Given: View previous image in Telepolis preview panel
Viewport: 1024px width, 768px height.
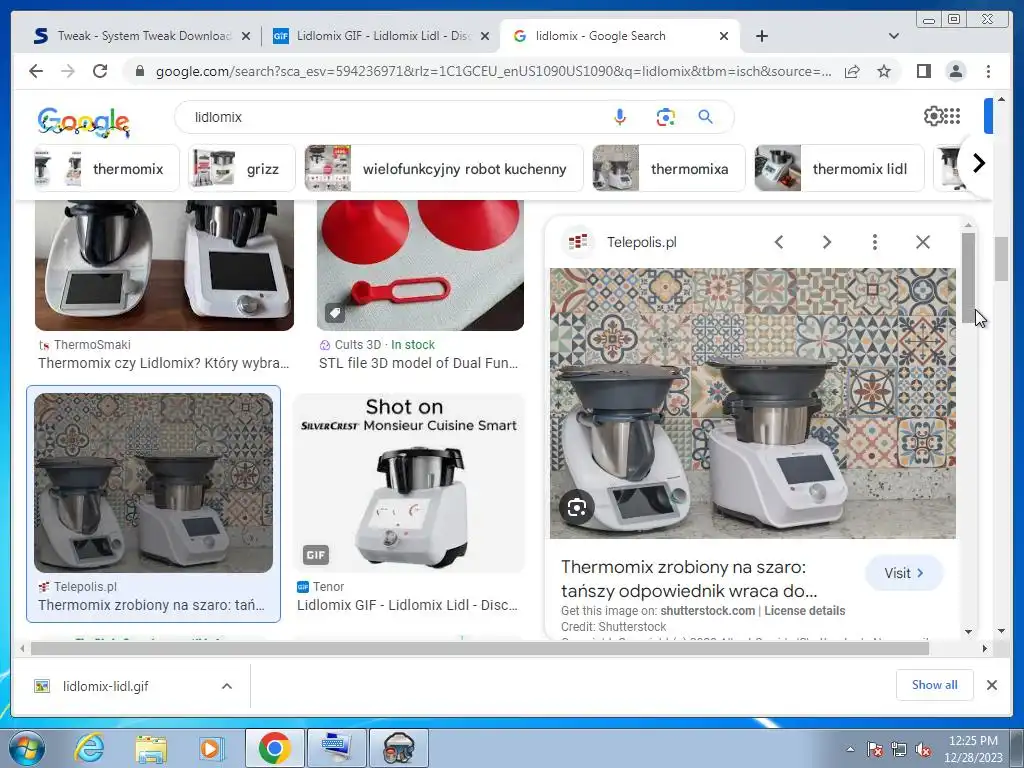Looking at the screenshot, I should 778,242.
